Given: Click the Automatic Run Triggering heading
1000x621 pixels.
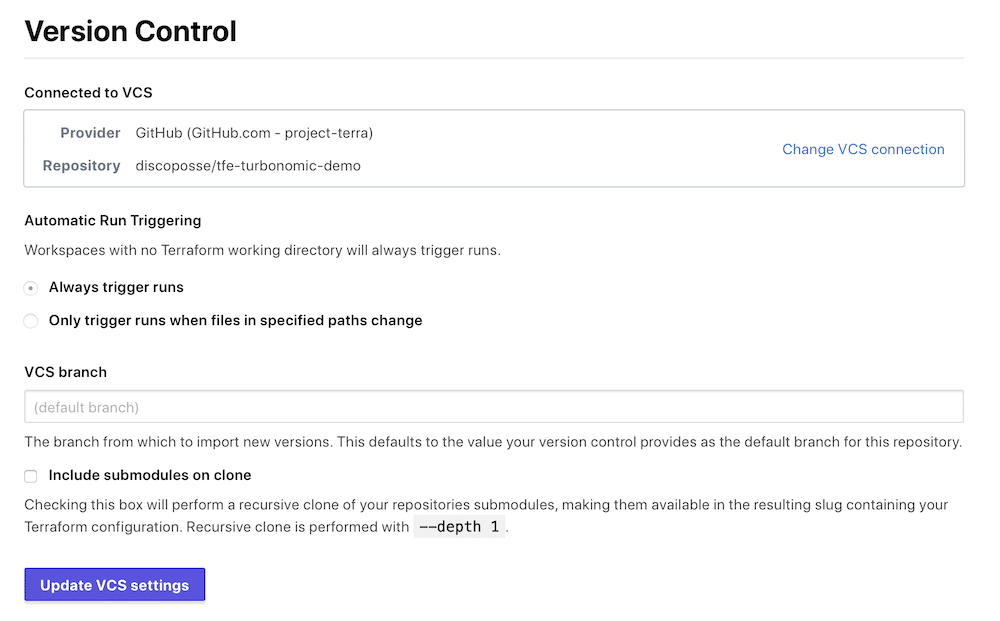Looking at the screenshot, I should 112,220.
